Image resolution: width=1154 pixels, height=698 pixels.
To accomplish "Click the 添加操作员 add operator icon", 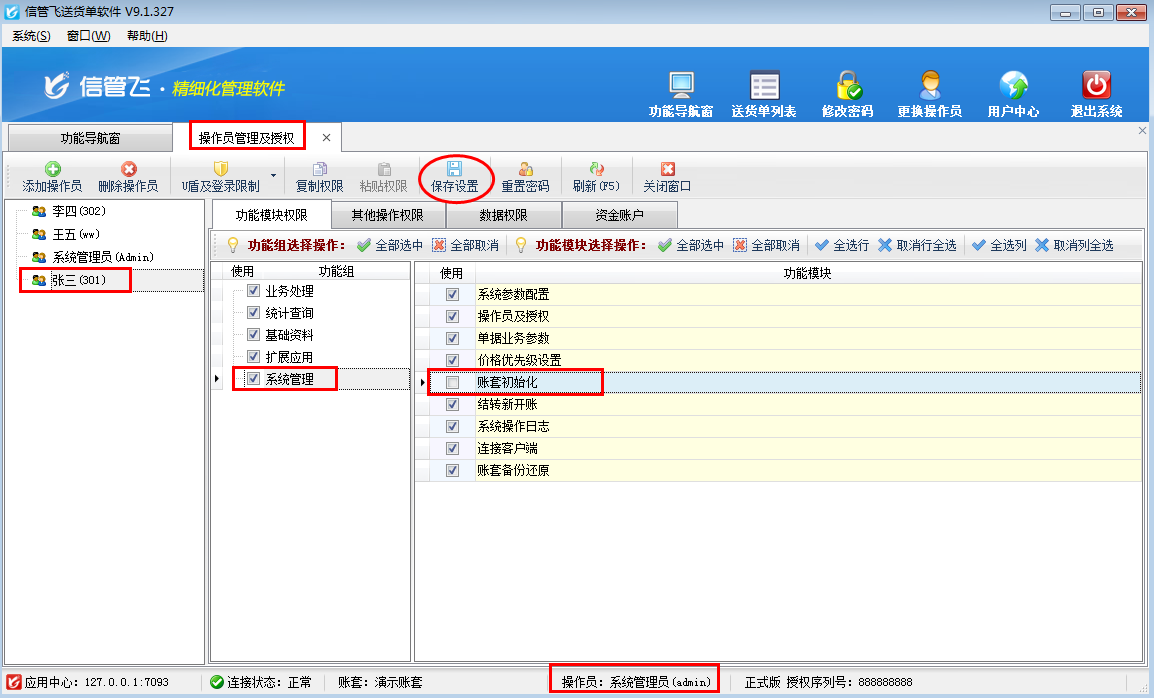I will 52,169.
